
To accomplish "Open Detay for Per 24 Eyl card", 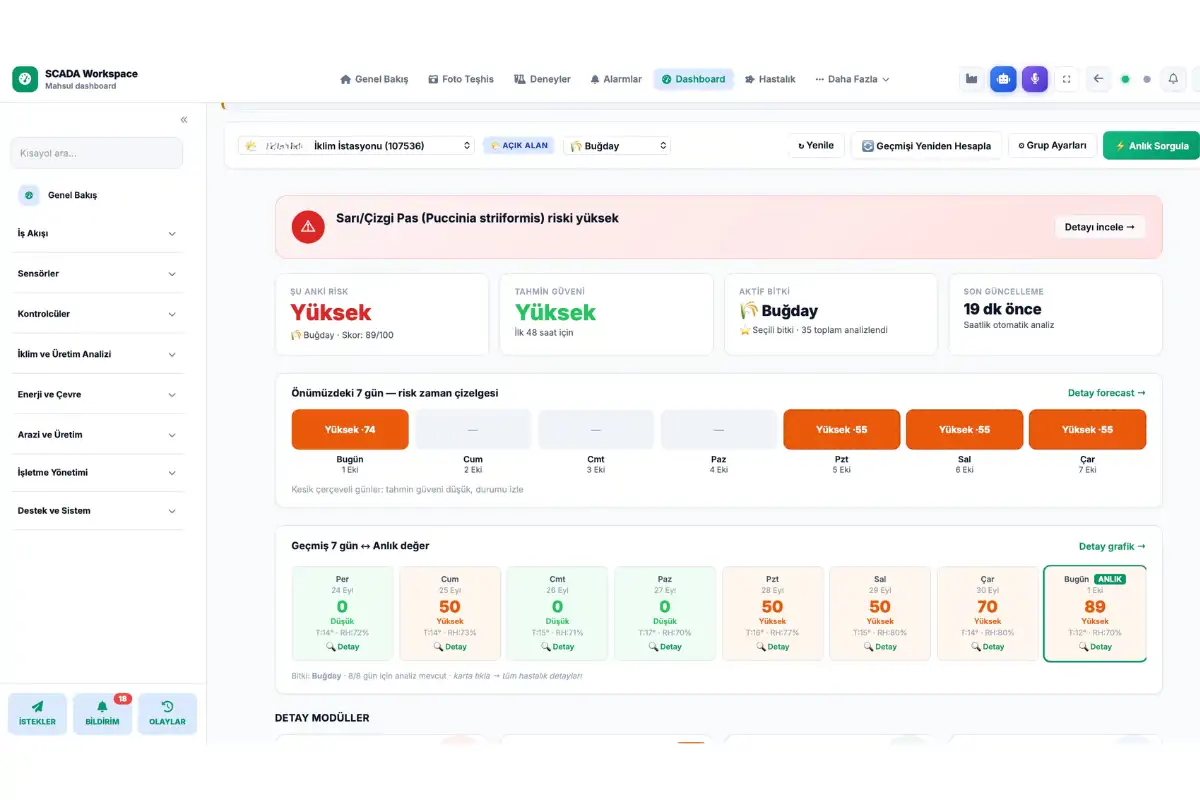I will tap(342, 647).
